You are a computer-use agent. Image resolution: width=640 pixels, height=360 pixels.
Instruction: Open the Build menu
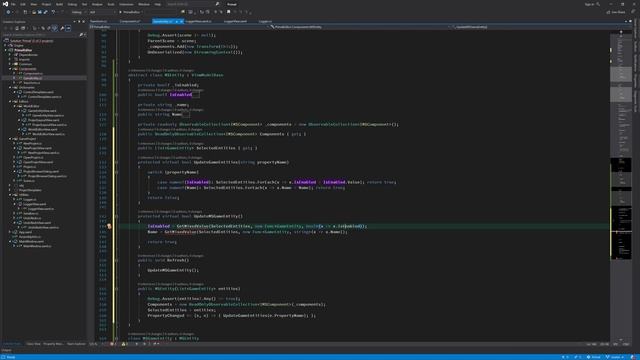59,4
